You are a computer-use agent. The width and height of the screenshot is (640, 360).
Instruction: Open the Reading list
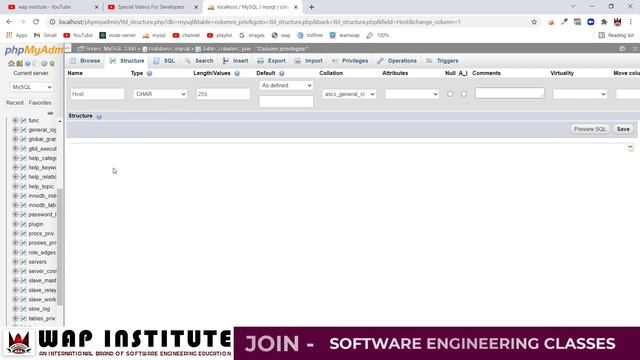pyautogui.click(x=616, y=36)
